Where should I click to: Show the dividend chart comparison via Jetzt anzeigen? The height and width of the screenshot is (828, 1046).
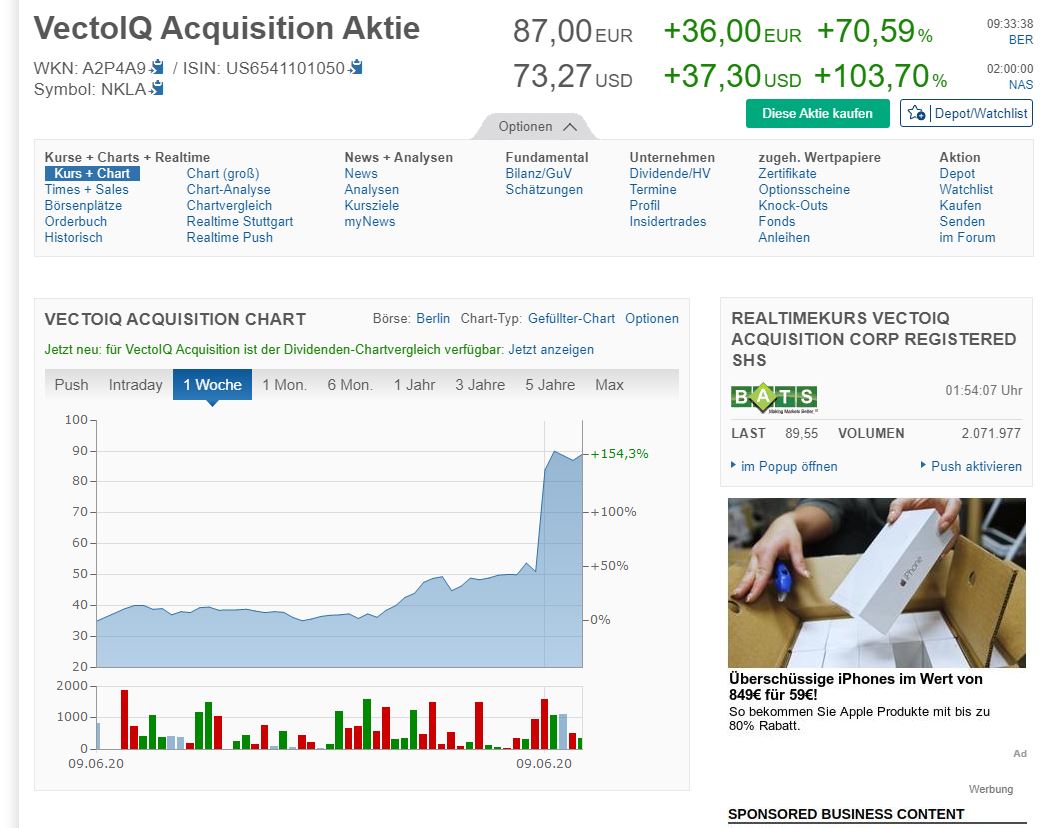click(550, 350)
